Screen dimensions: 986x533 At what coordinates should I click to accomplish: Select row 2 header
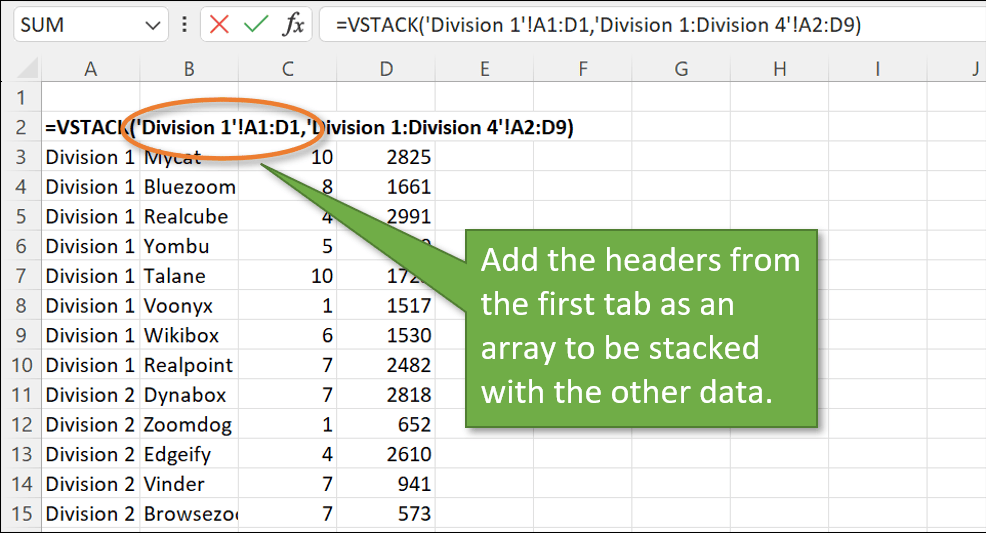point(20,127)
